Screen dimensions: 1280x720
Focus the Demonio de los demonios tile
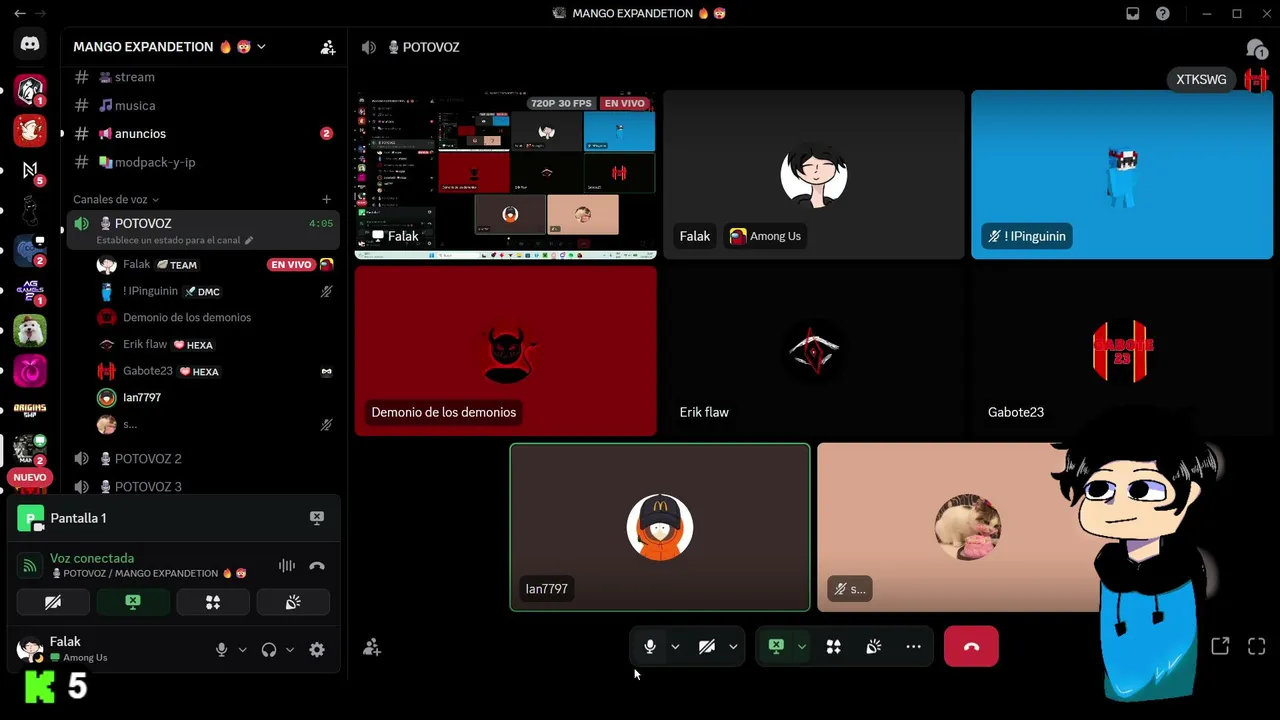[x=506, y=351]
